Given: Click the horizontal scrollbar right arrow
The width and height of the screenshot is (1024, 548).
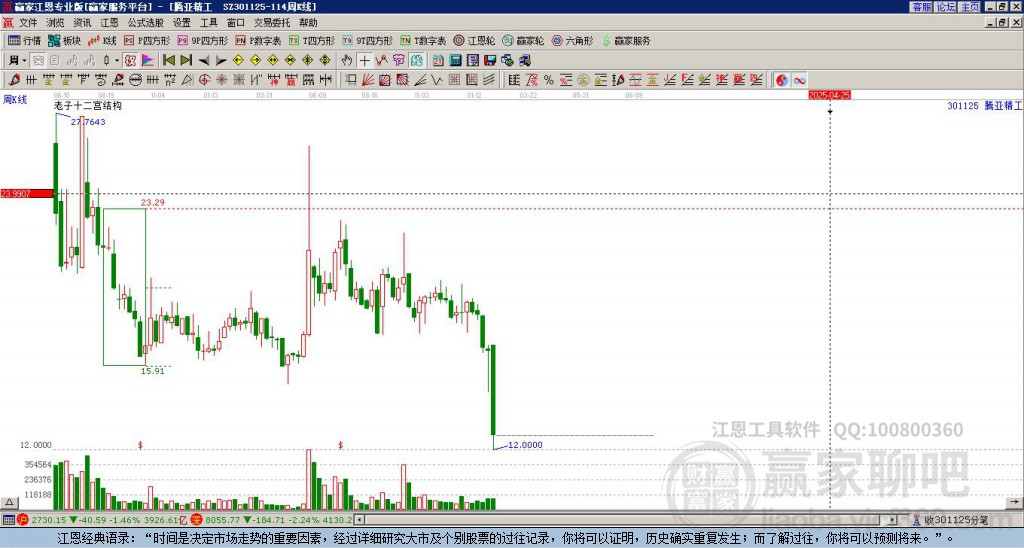Looking at the screenshot, I should pos(893,520).
